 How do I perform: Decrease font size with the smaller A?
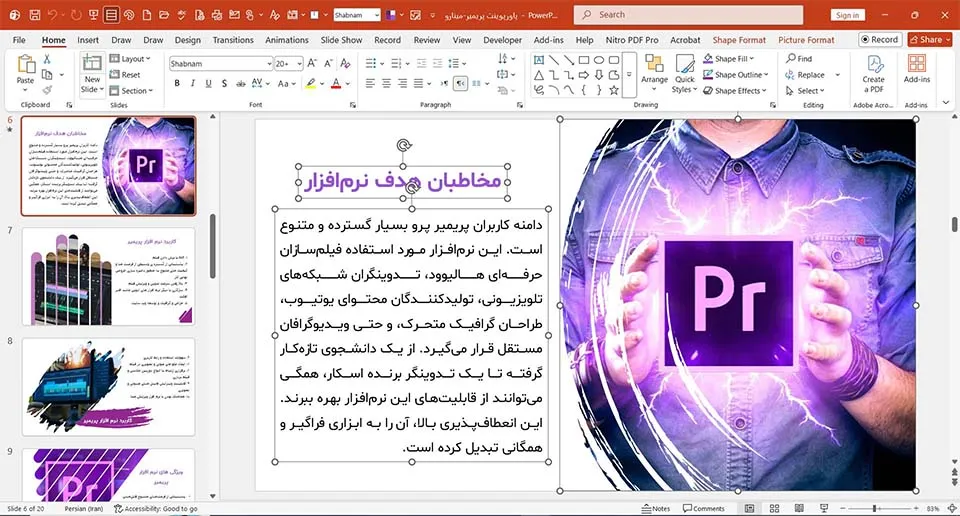point(329,63)
